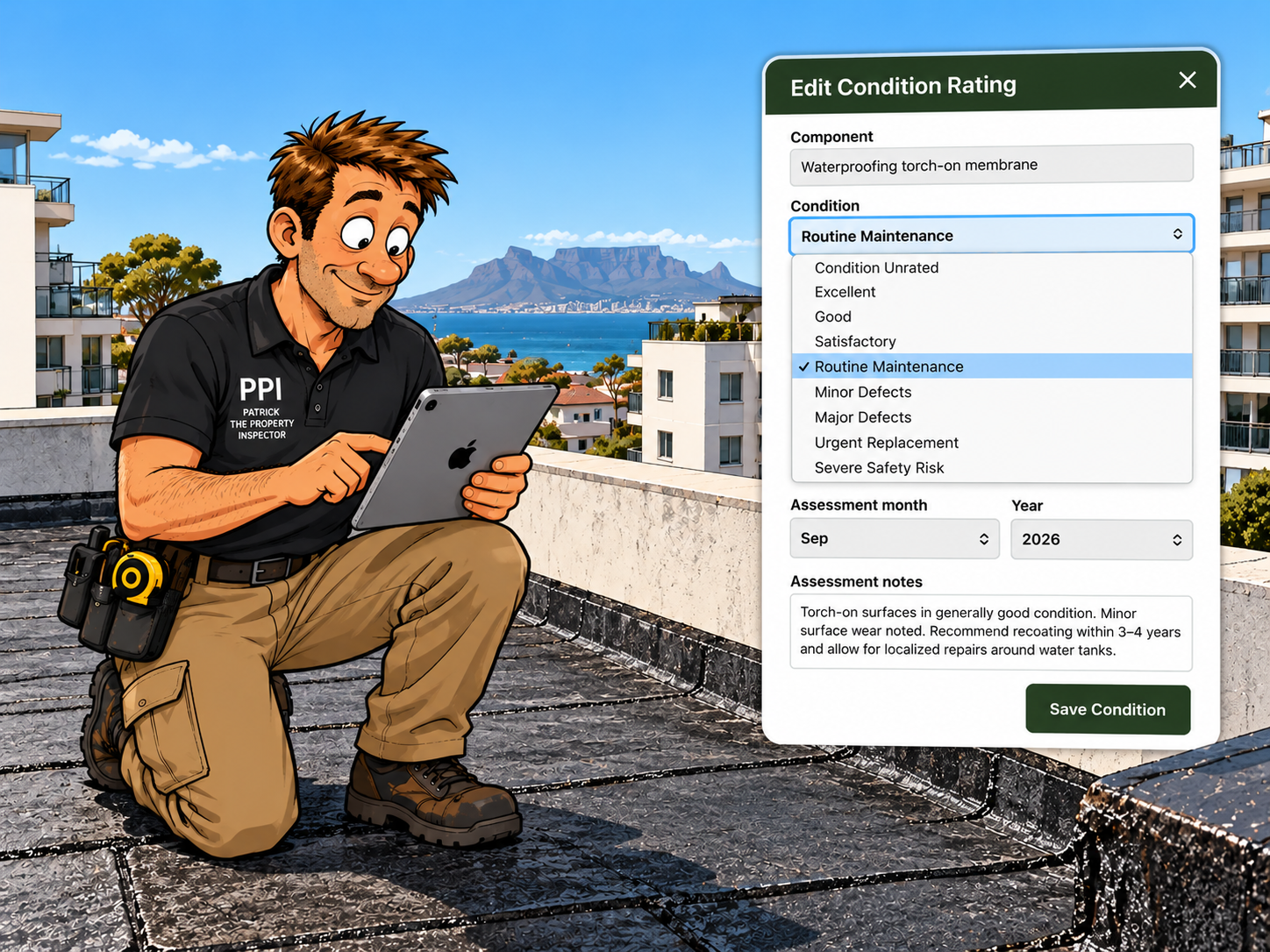Choose Excellent from the condition list
The width and height of the screenshot is (1270, 952).
point(992,292)
